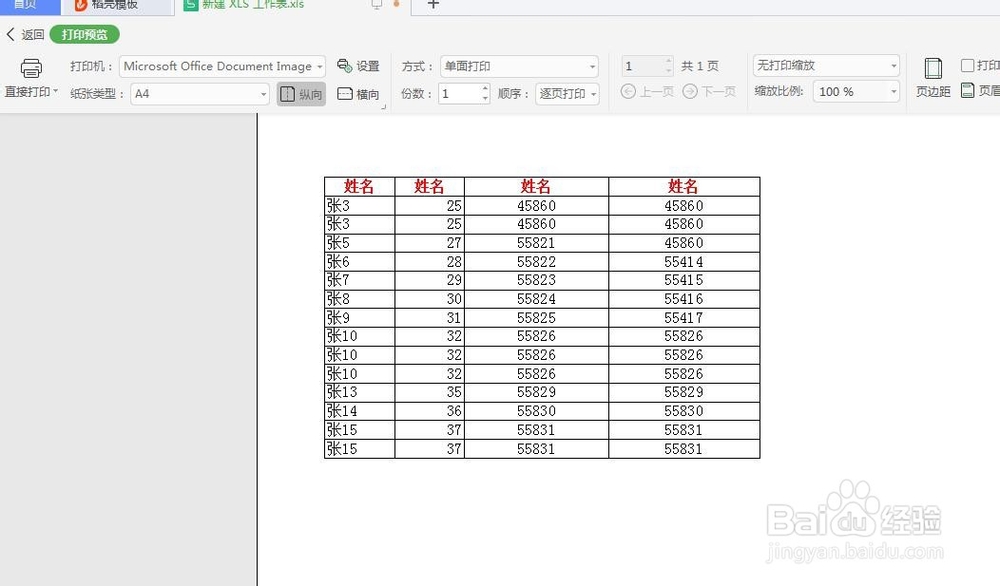
Task: Select 横向 landscape orientation
Action: pos(358,94)
